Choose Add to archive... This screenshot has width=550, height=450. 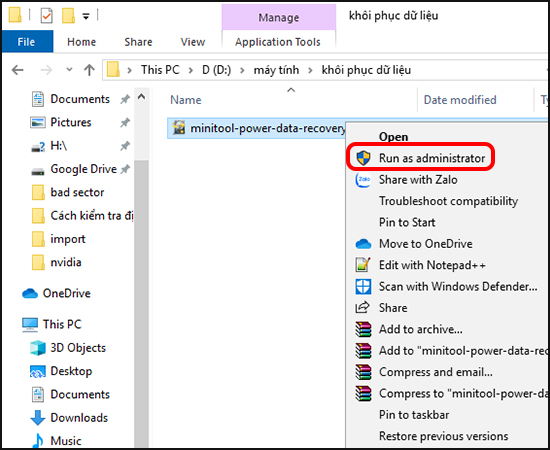point(421,329)
